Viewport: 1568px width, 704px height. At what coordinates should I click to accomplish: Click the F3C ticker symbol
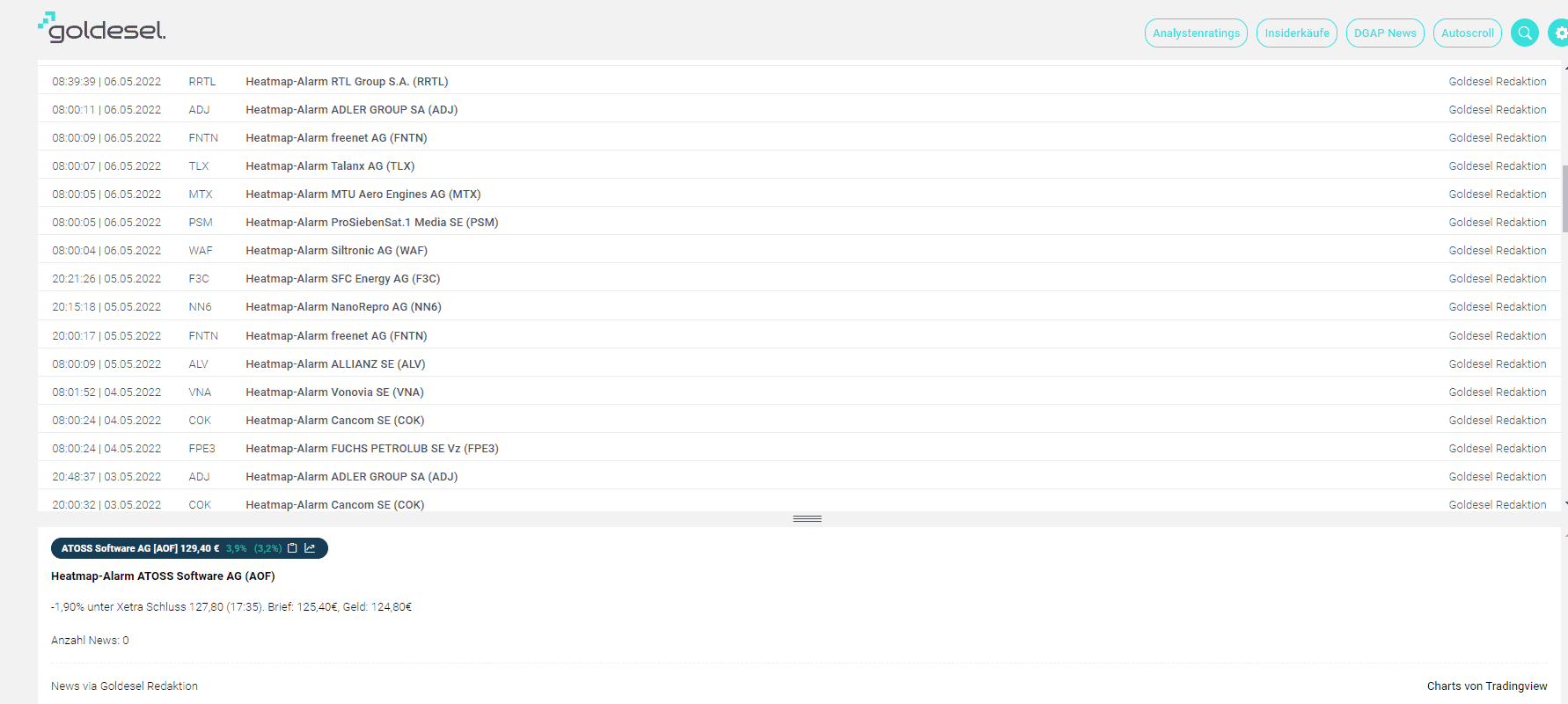[199, 279]
